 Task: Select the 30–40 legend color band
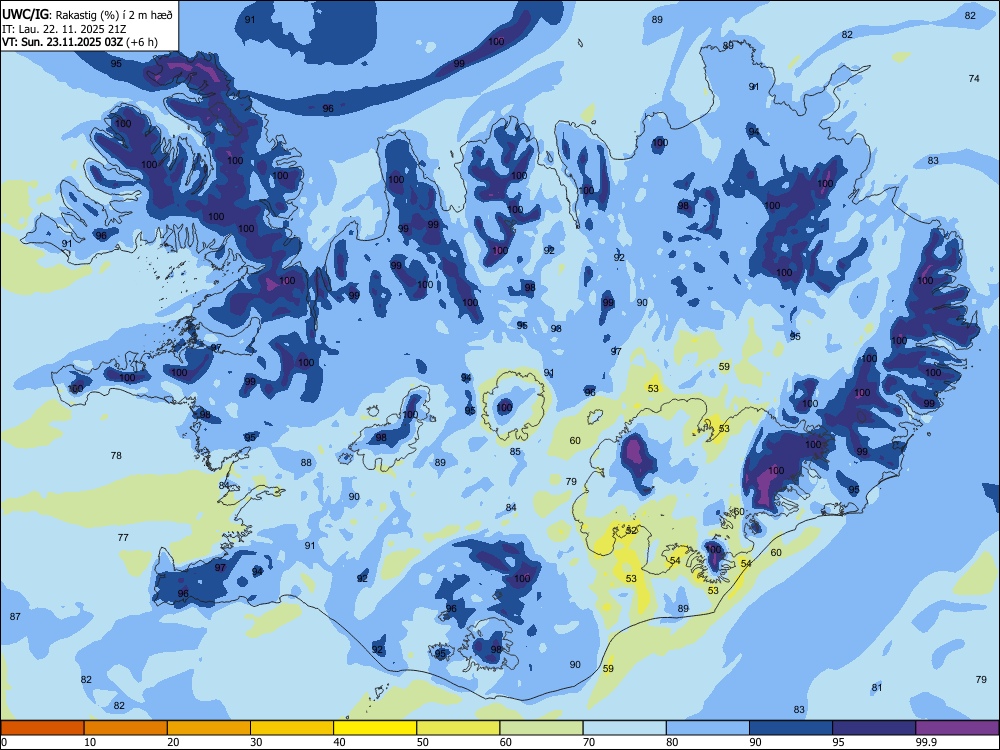(x=292, y=728)
